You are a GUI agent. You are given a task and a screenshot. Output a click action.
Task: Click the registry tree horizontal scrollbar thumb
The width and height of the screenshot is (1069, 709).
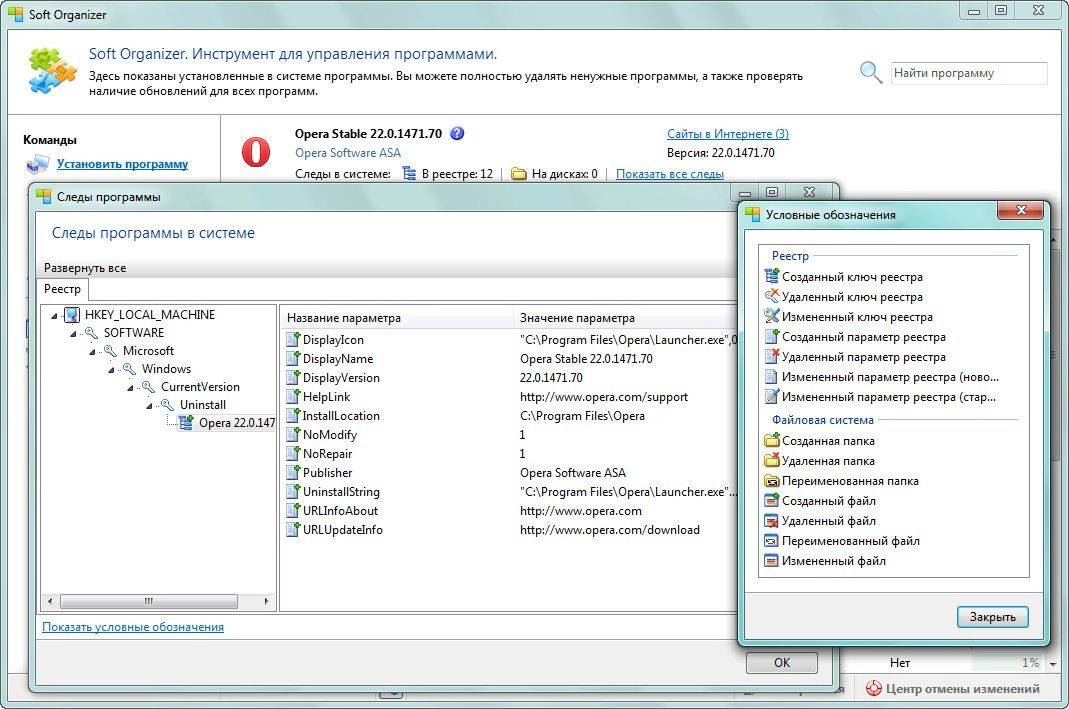(149, 601)
